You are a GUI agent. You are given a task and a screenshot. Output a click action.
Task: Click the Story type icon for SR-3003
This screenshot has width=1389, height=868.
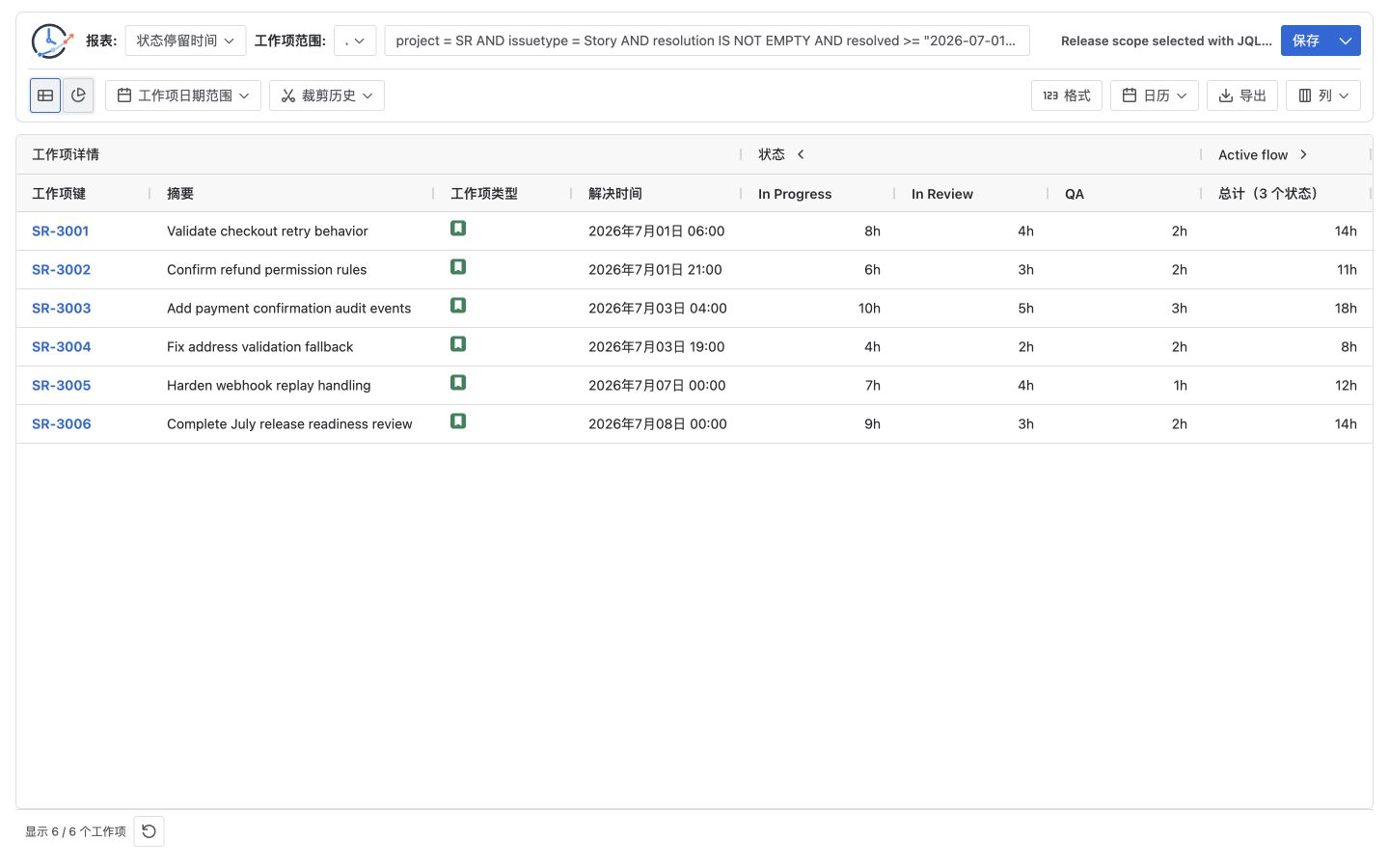coord(458,306)
